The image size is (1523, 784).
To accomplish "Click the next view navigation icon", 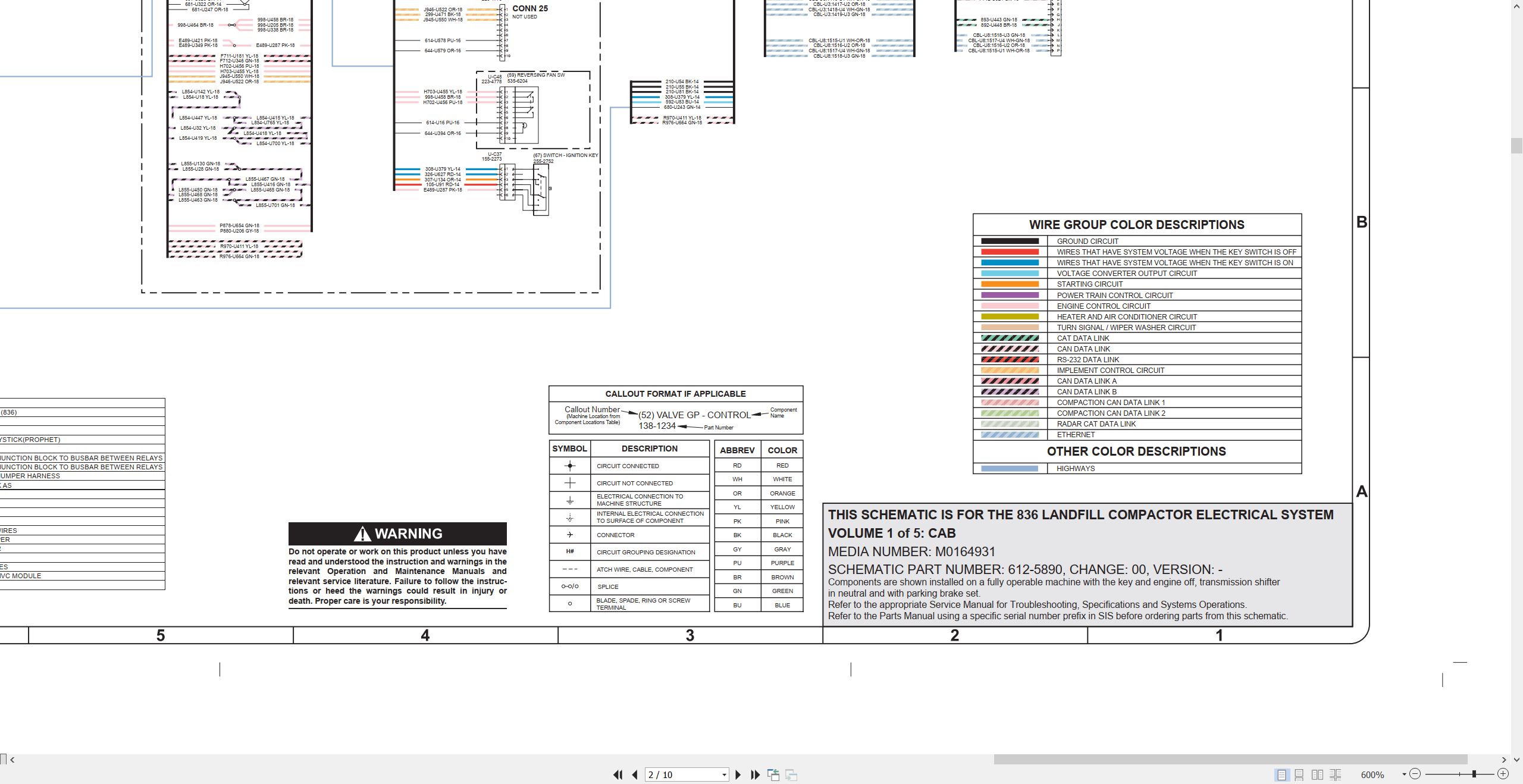I will point(791,774).
